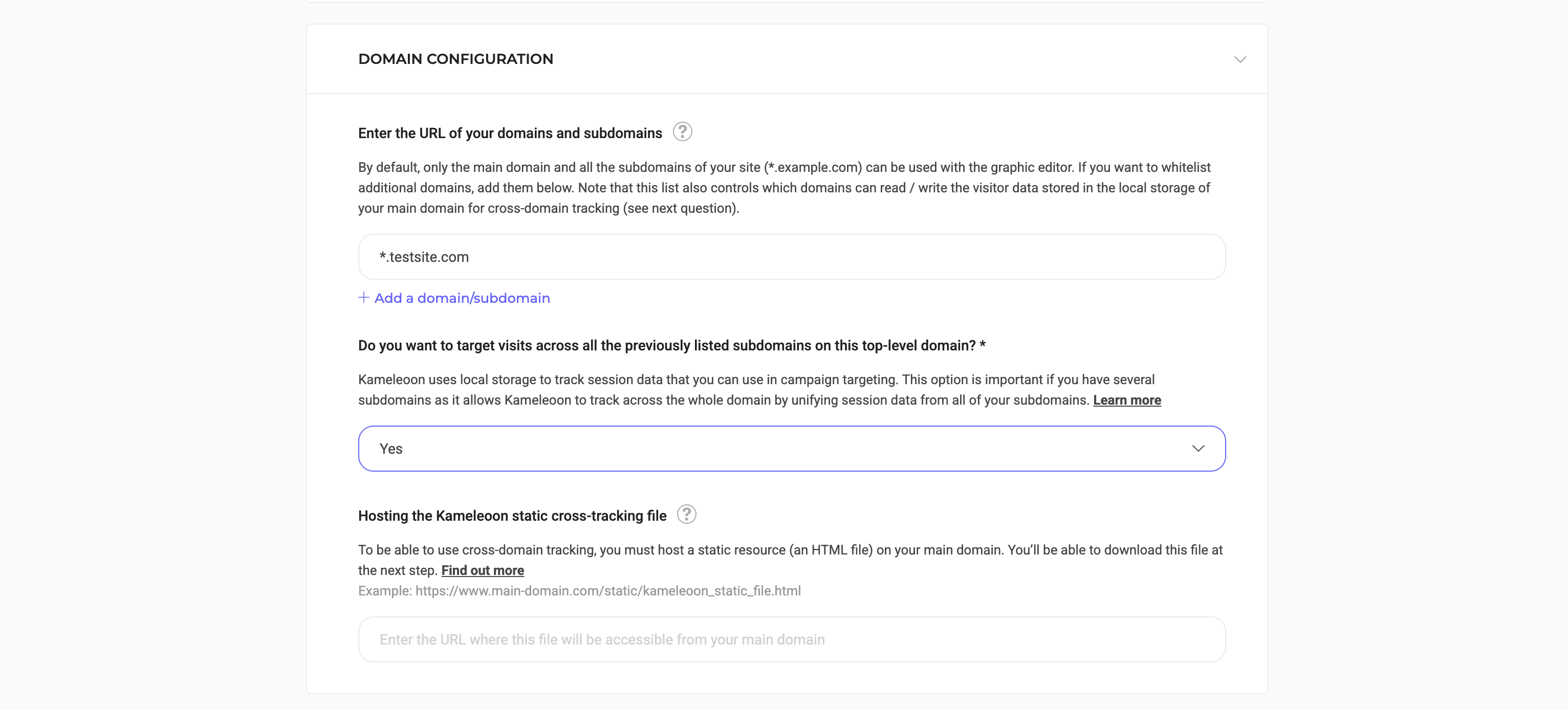1568x710 pixels.
Task: Open the Learn more link about session tracking
Action: click(1127, 400)
